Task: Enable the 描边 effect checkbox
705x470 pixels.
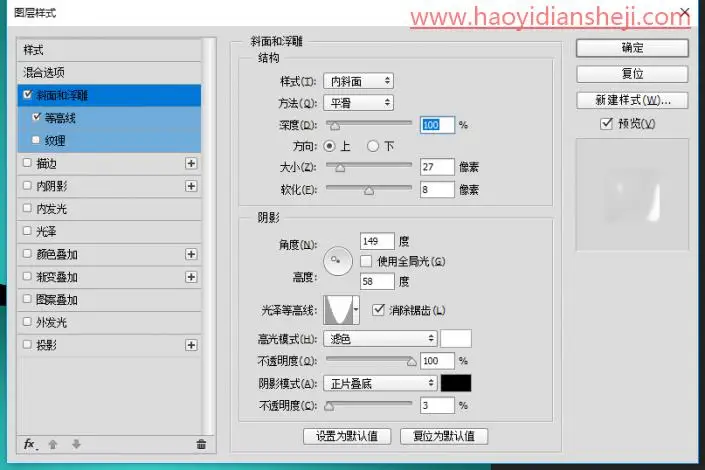Action: [27, 162]
